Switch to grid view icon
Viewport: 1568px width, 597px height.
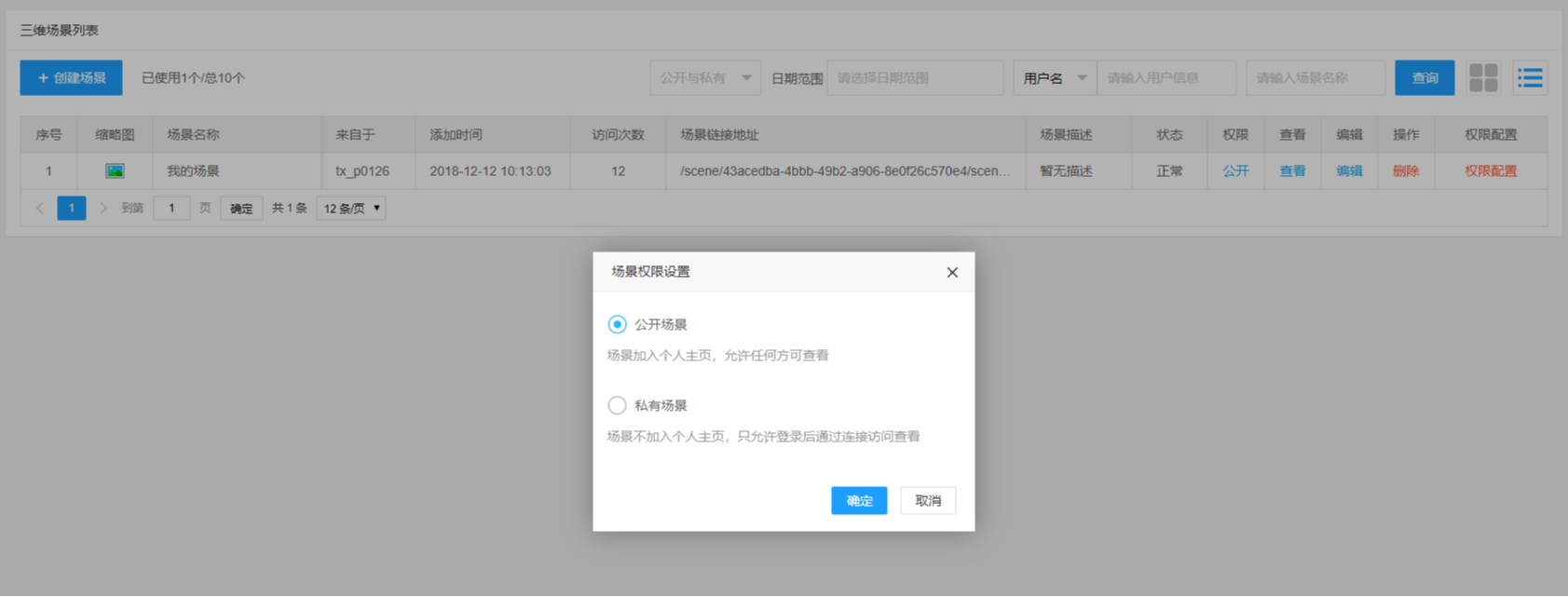coord(1482,78)
